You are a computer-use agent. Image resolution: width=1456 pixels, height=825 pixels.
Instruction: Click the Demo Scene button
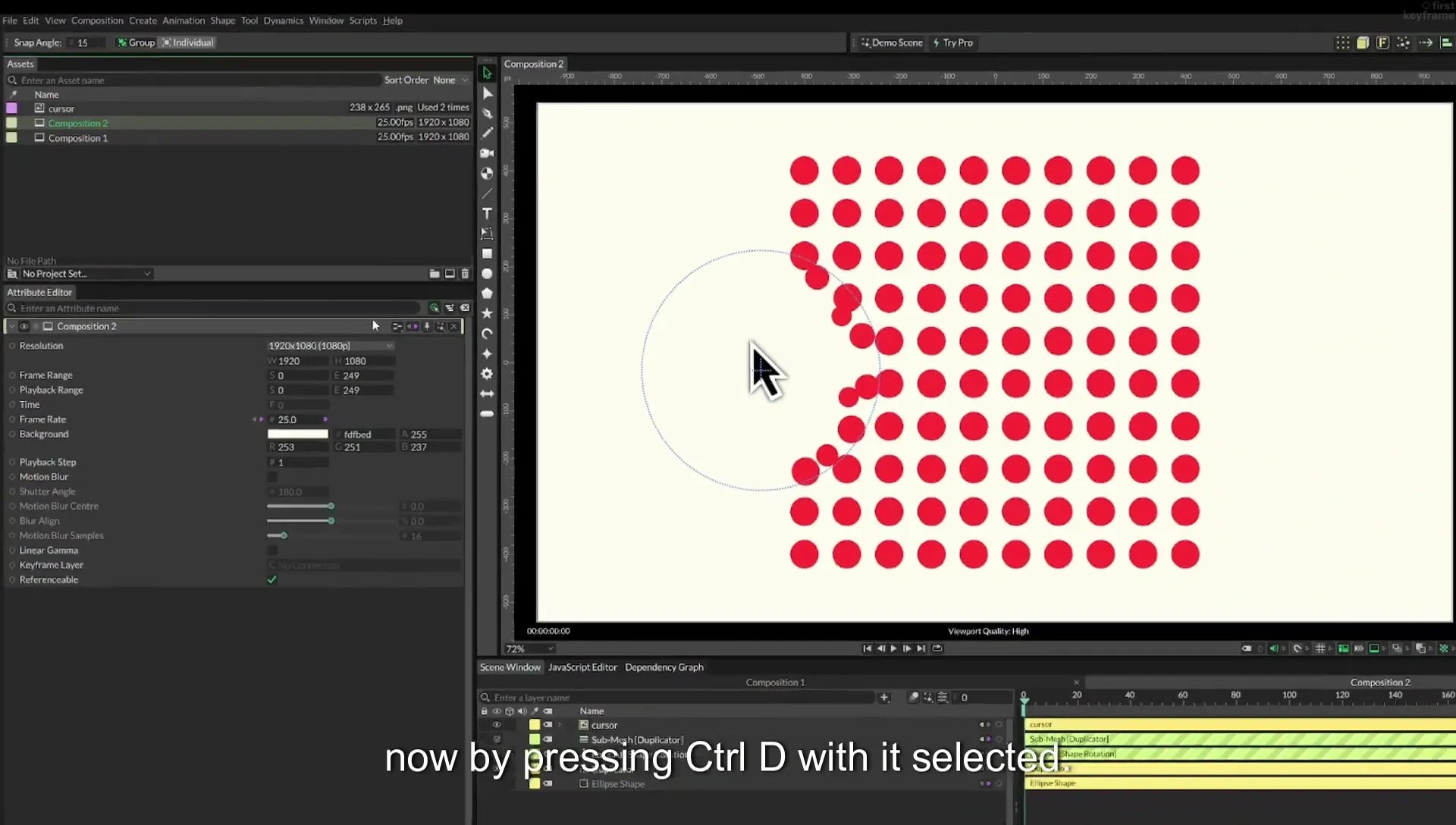tap(892, 42)
